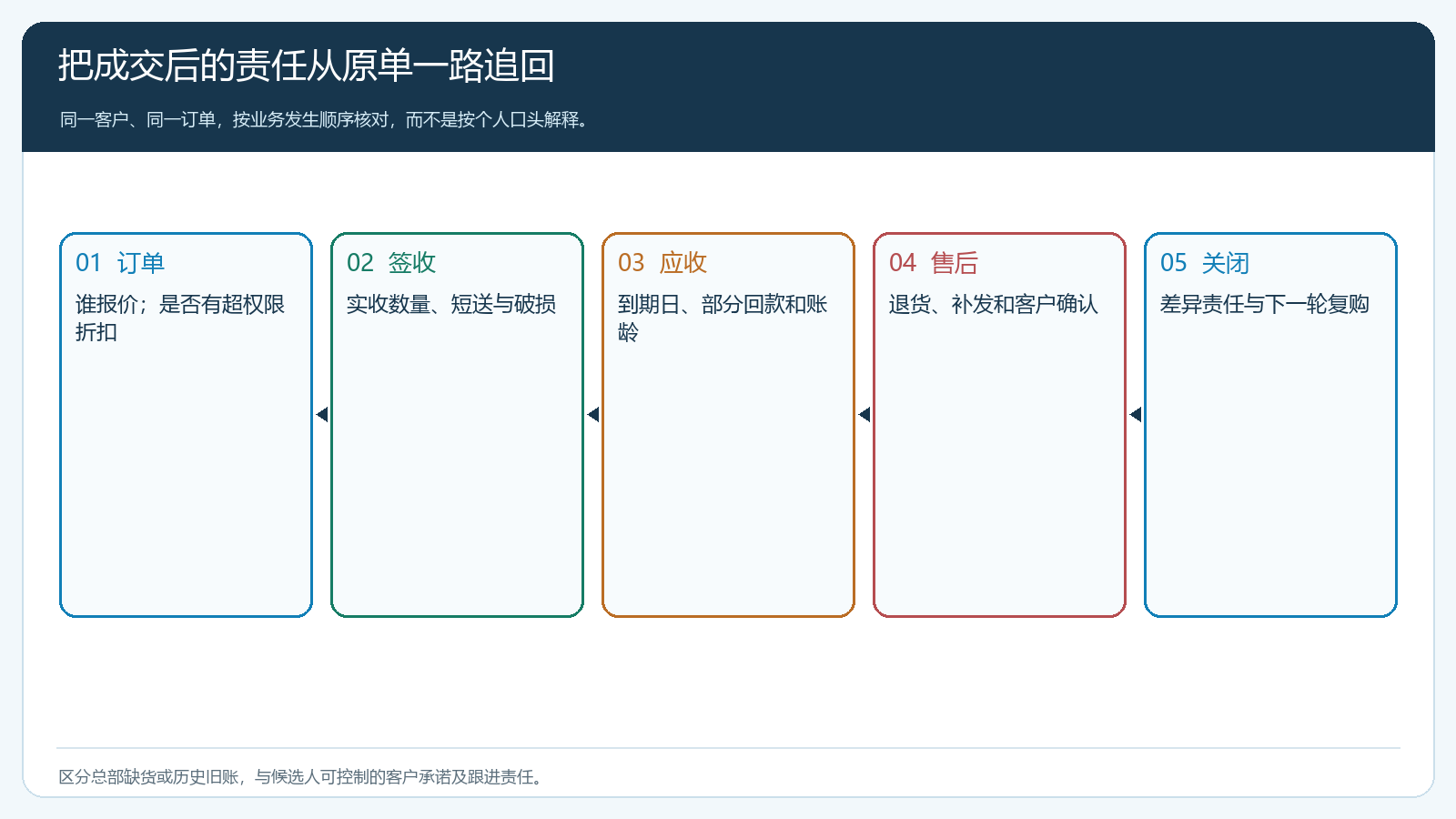Click the text 差异责任与下一轮复购
The width and height of the screenshot is (1456, 819).
pyautogui.click(x=1265, y=304)
